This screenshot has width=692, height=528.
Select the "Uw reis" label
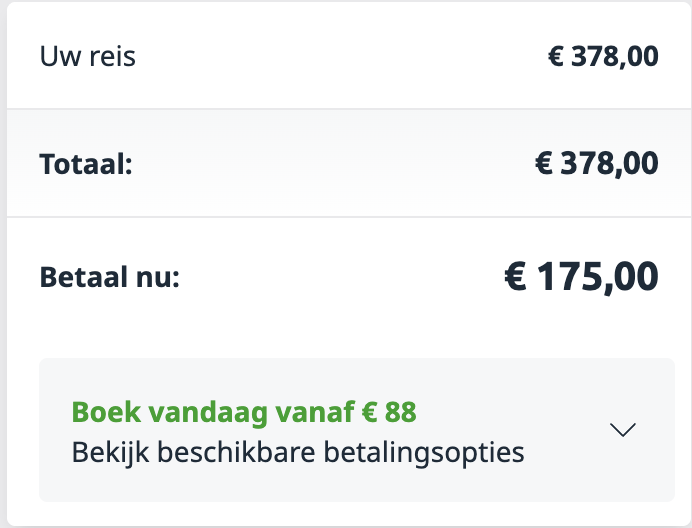coord(88,56)
